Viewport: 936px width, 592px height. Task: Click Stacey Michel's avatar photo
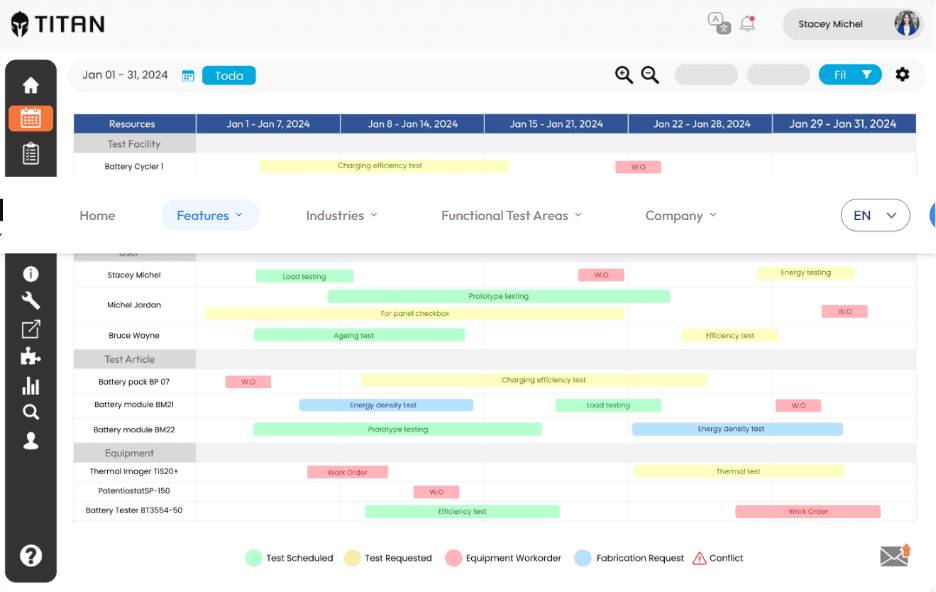tap(906, 24)
